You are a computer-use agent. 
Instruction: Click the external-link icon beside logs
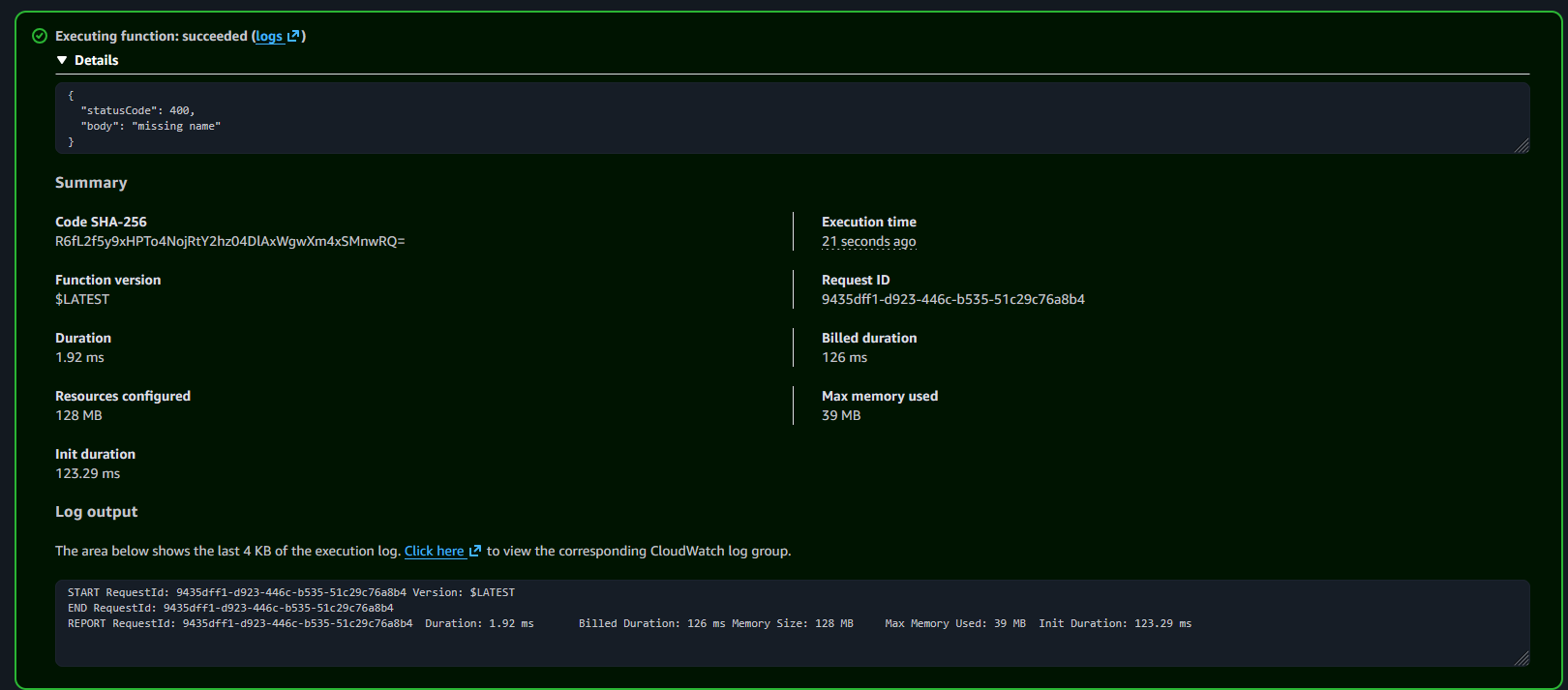click(x=293, y=36)
